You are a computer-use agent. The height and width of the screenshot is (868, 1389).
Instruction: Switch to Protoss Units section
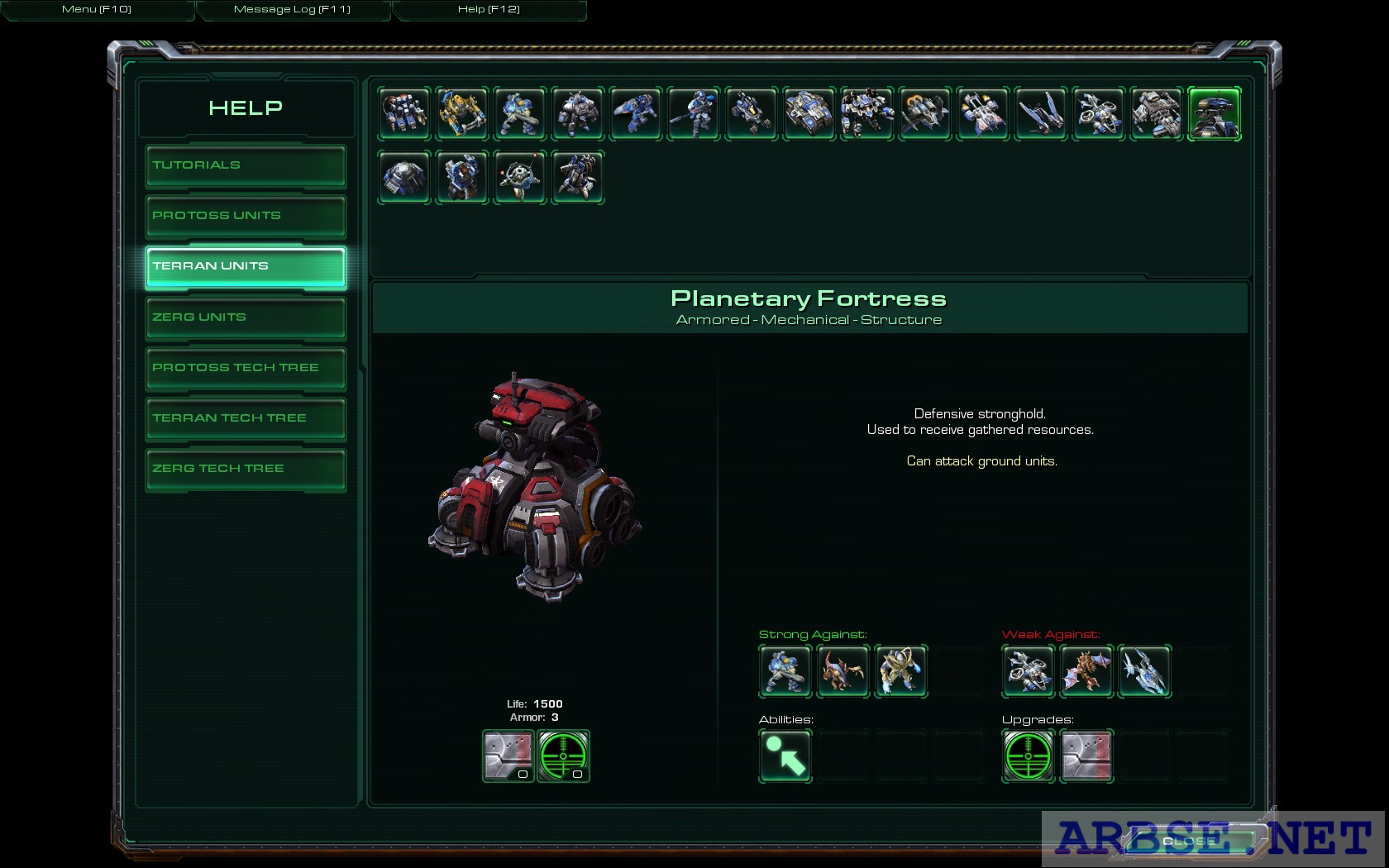tap(246, 217)
